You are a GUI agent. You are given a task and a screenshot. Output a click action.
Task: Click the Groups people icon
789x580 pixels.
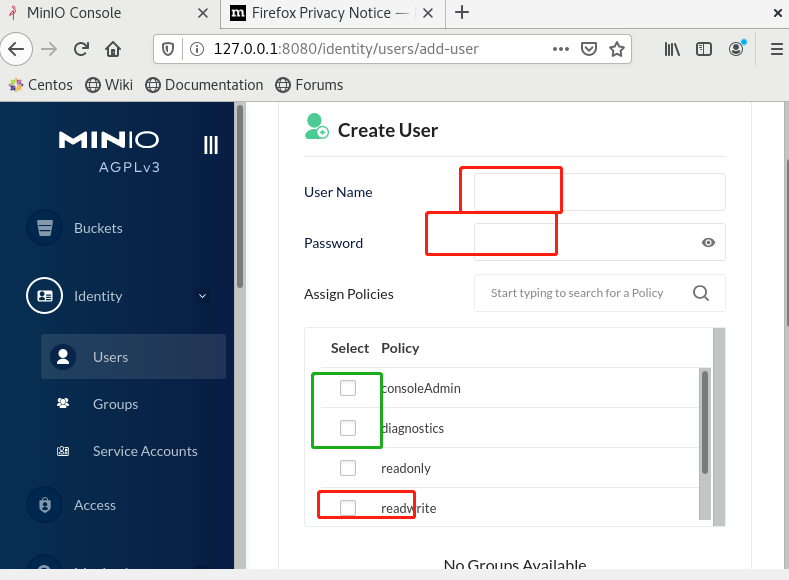63,403
